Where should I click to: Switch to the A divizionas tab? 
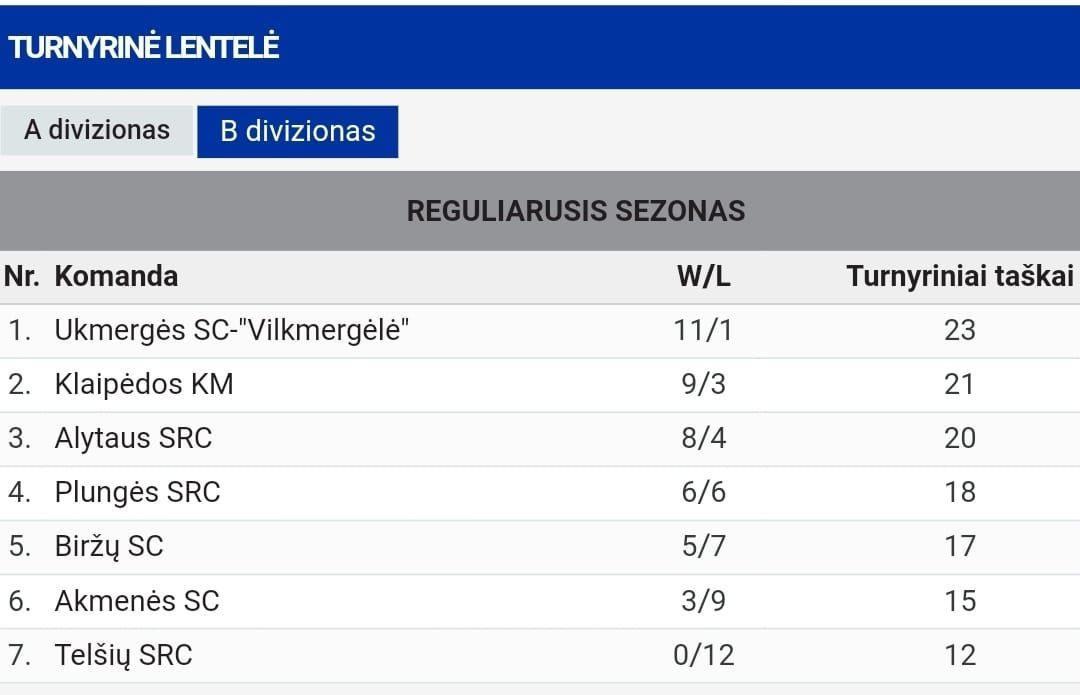pyautogui.click(x=97, y=131)
